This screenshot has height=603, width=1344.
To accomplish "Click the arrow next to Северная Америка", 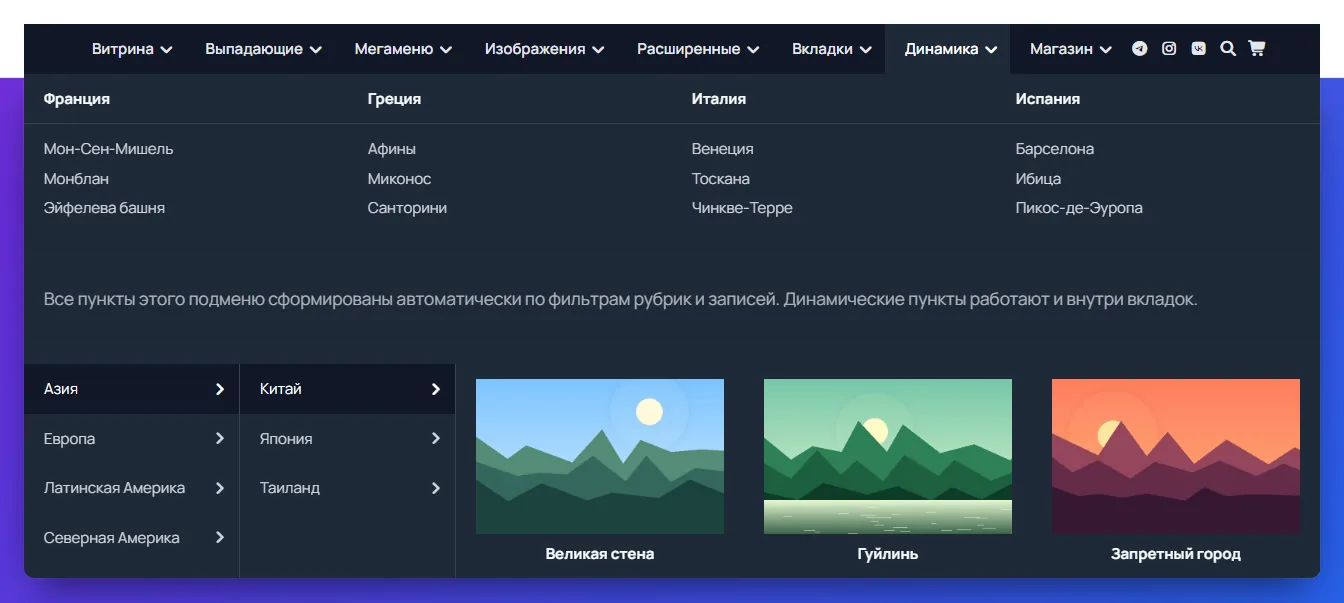I will [220, 537].
